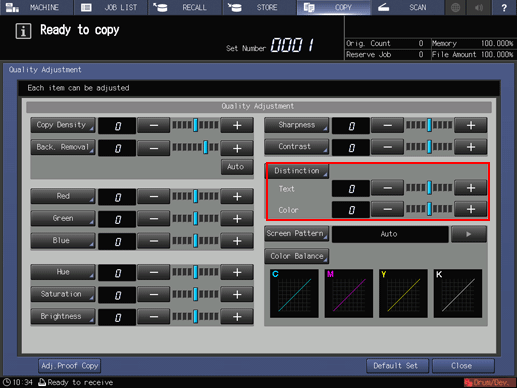Screen dimensions: 517x388
Task: Decrease Hue value with minus
Action: (154, 272)
